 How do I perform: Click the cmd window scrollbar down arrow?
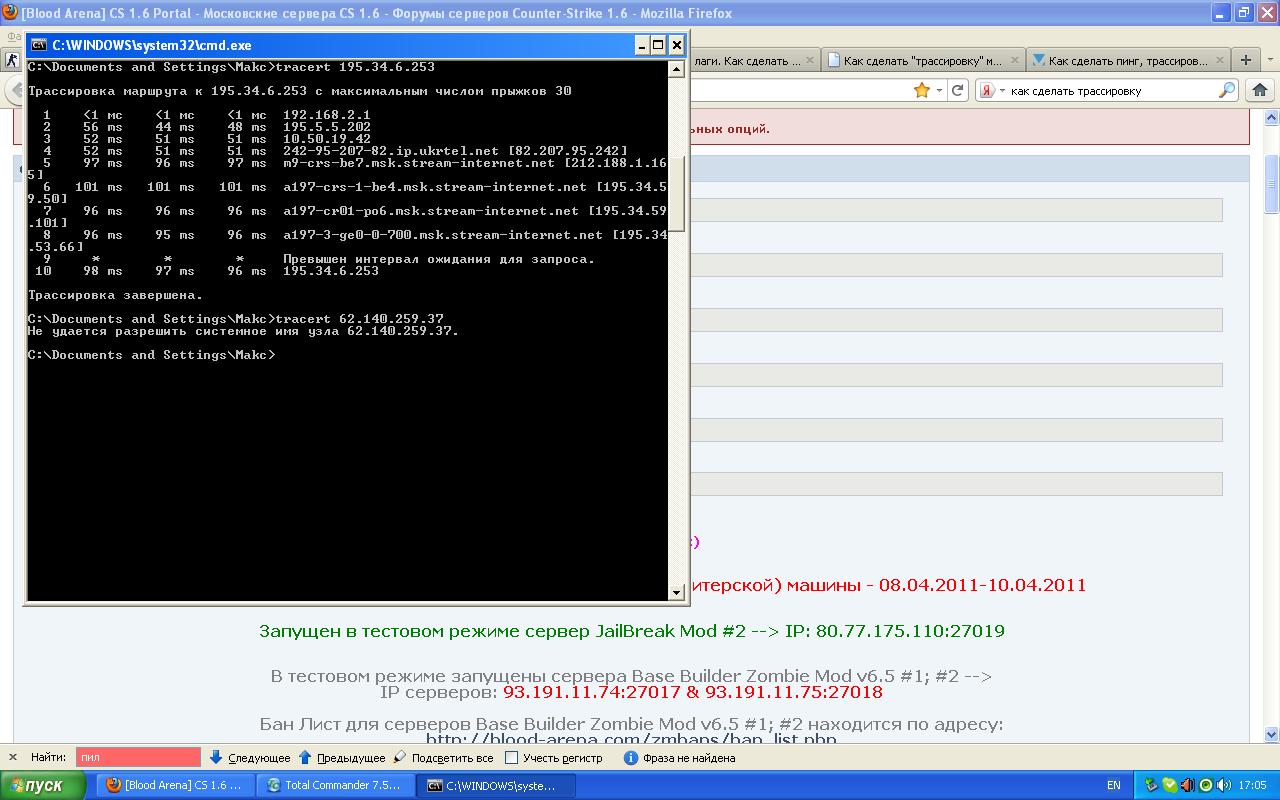[x=676, y=592]
